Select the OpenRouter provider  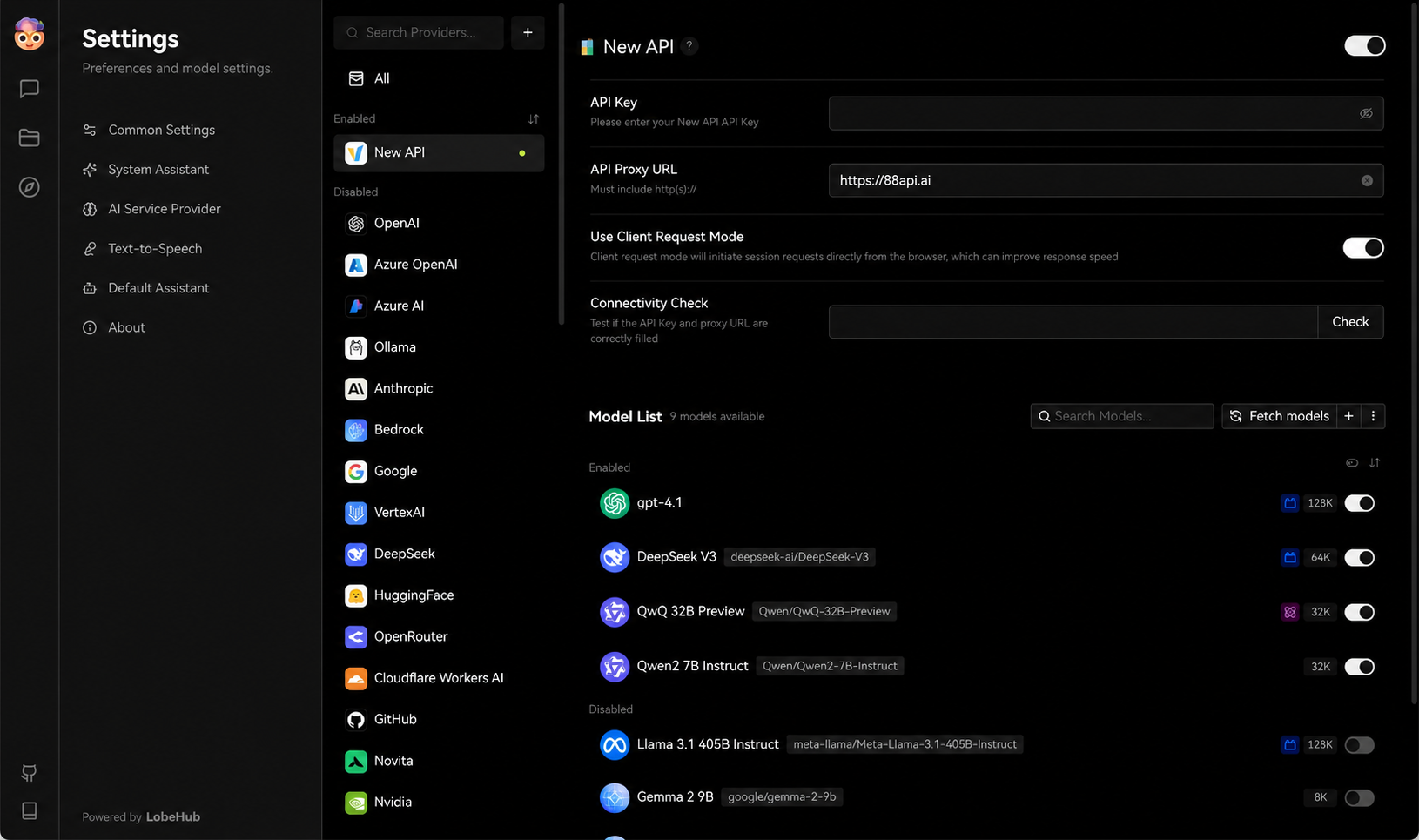[x=439, y=636]
